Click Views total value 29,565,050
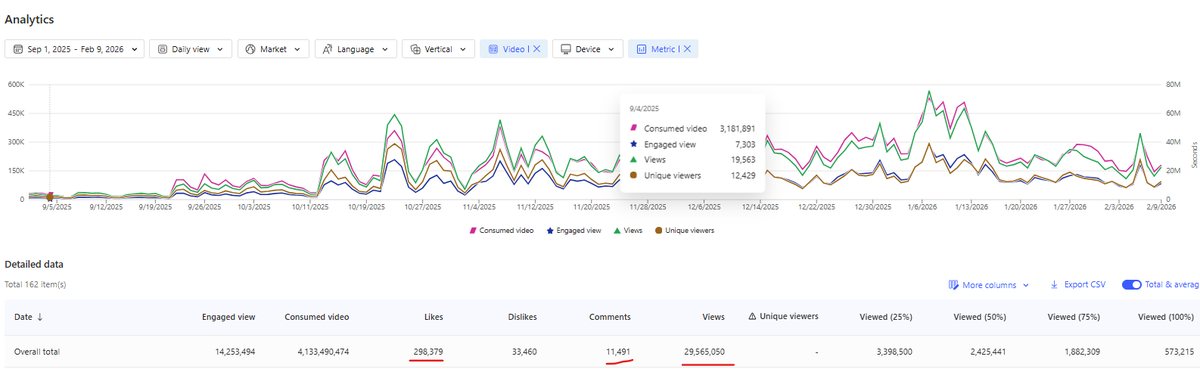Viewport: 1200px width, 369px height. [704, 352]
